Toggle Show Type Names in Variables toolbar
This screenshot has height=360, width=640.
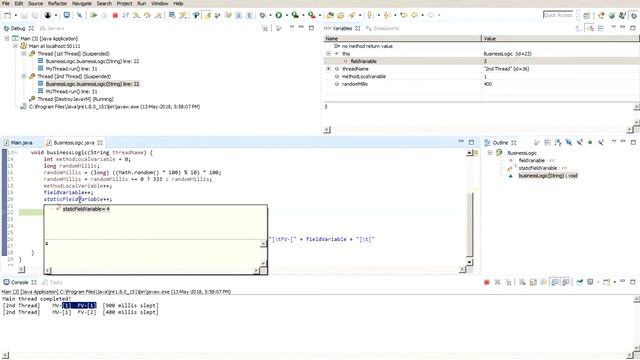pyautogui.click(x=578, y=28)
